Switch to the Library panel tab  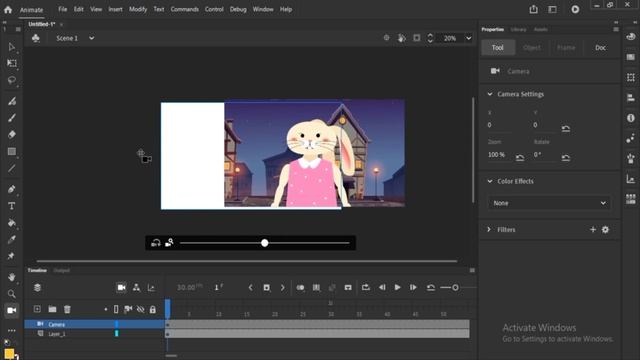click(x=518, y=29)
